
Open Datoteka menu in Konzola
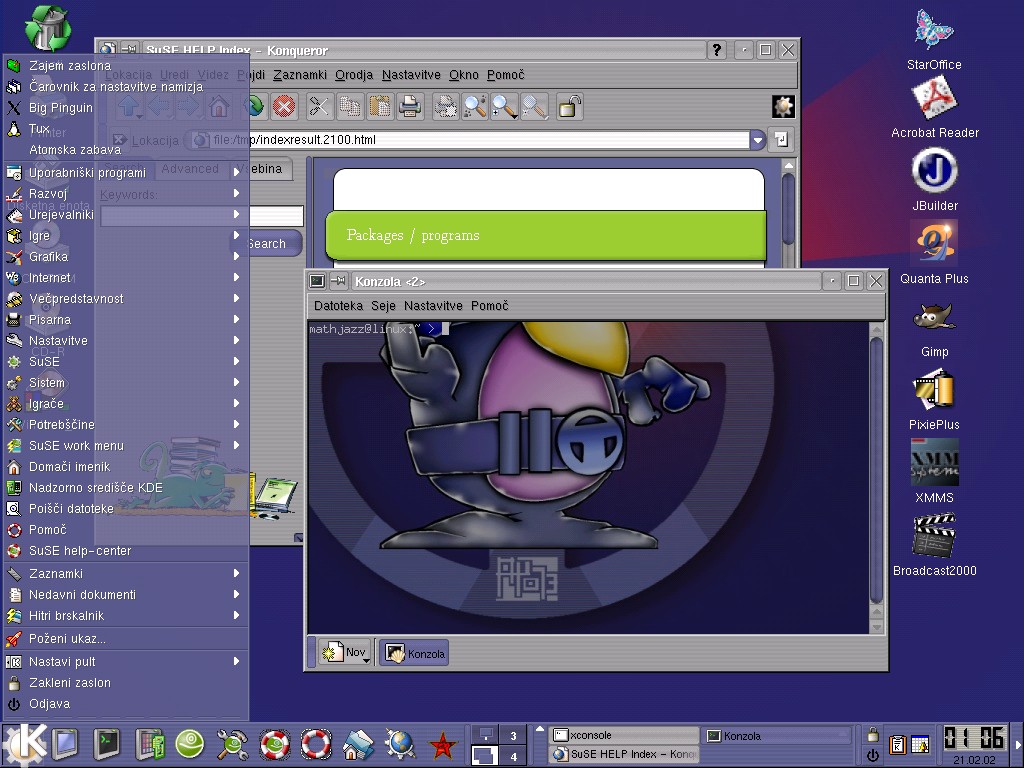coord(338,306)
